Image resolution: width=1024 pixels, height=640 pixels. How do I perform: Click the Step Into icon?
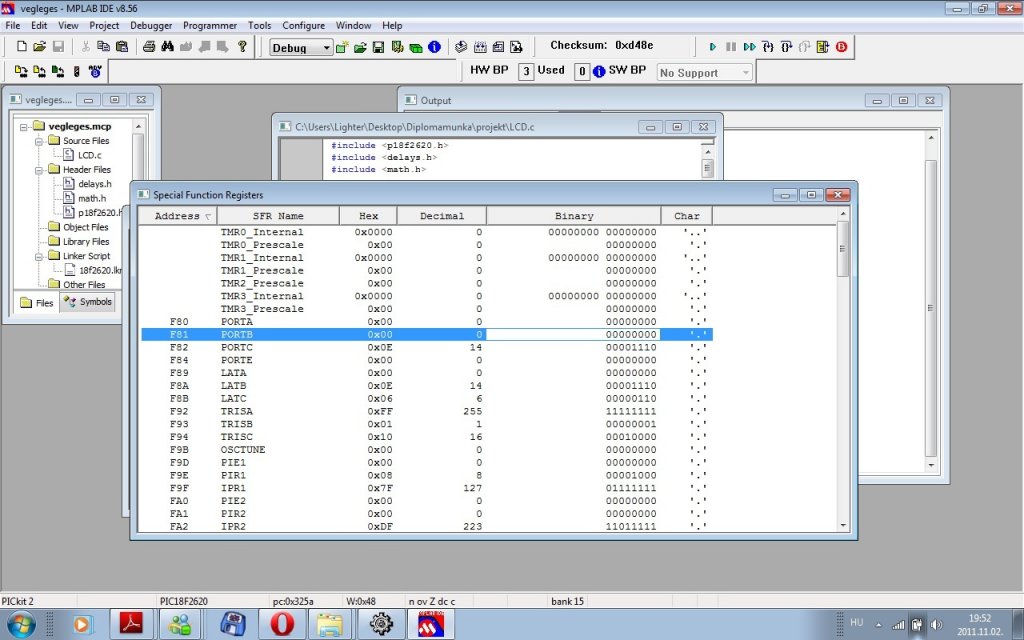[768, 46]
